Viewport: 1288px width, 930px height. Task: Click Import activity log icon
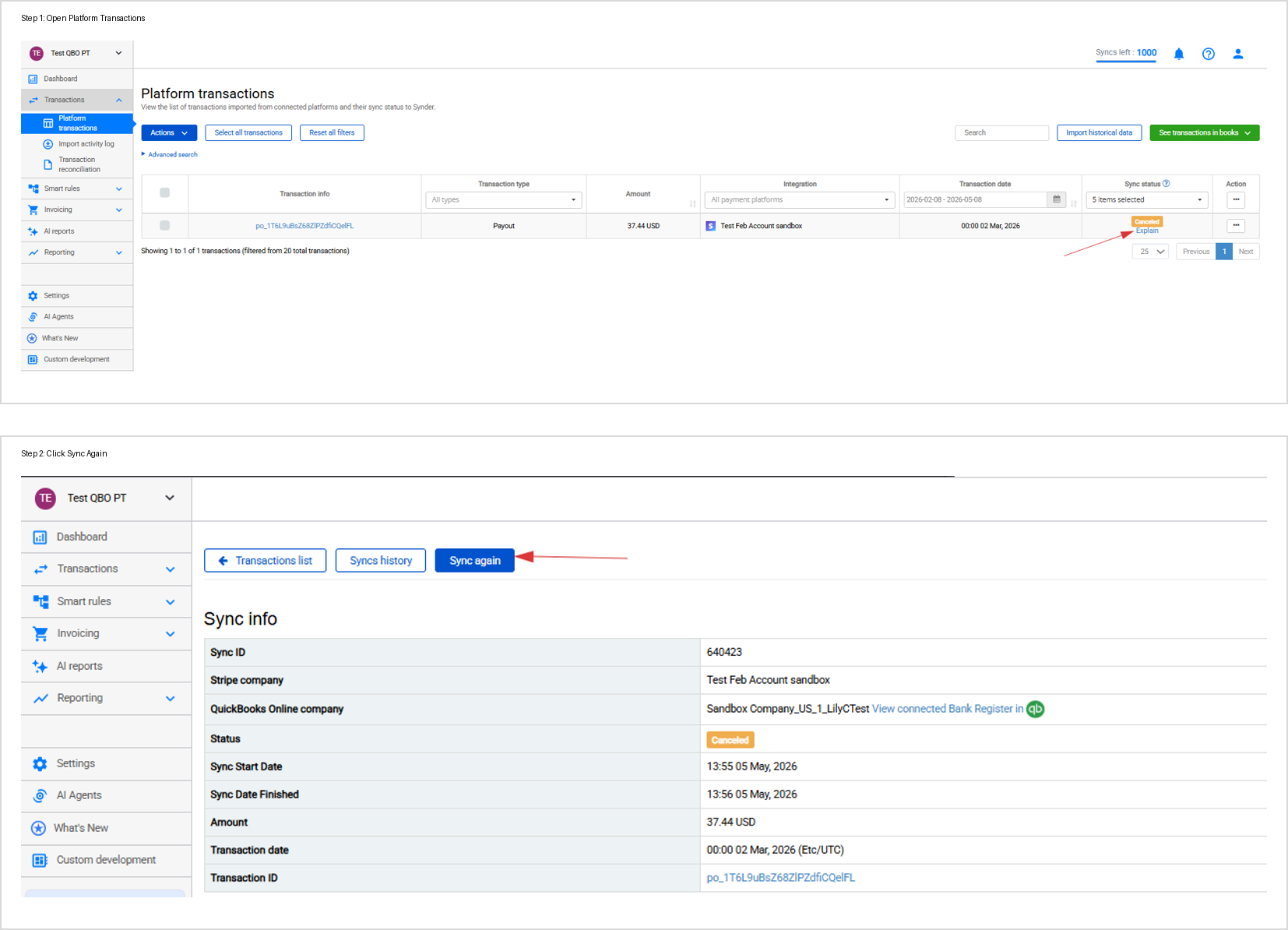pos(48,144)
